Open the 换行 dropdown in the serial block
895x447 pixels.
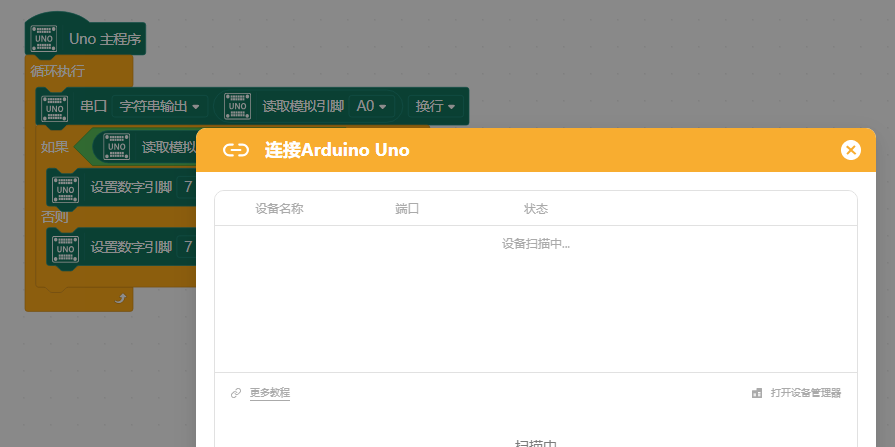coord(436,106)
